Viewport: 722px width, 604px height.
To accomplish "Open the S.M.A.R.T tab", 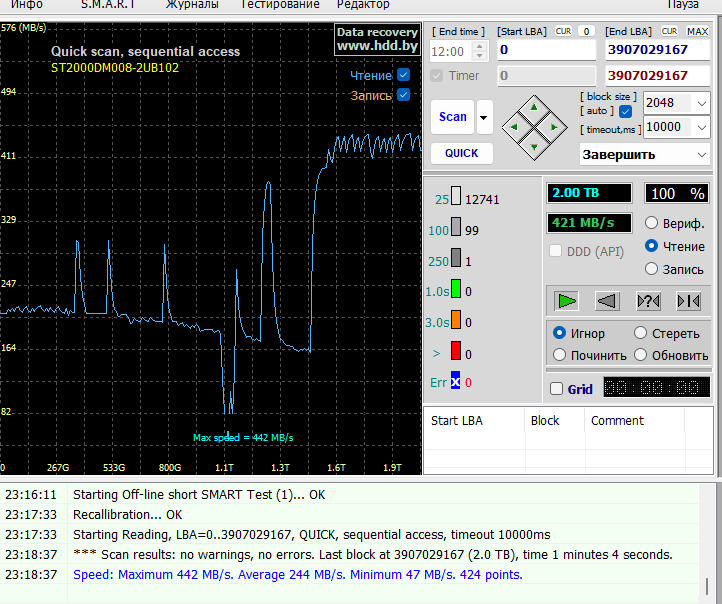I will pyautogui.click(x=109, y=5).
